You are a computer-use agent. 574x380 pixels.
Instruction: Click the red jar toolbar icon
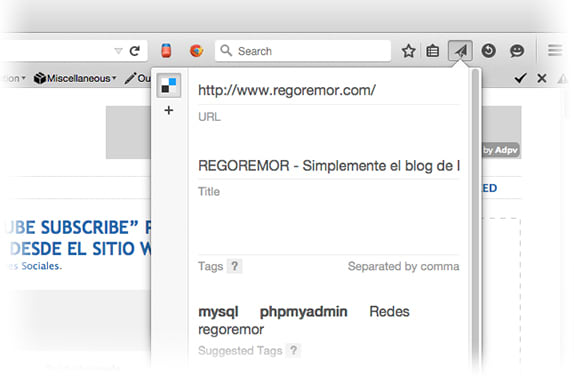(x=166, y=51)
